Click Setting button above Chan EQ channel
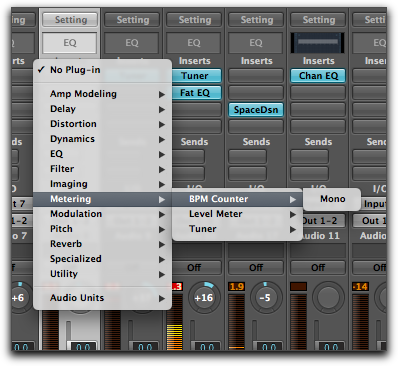 (x=318, y=20)
